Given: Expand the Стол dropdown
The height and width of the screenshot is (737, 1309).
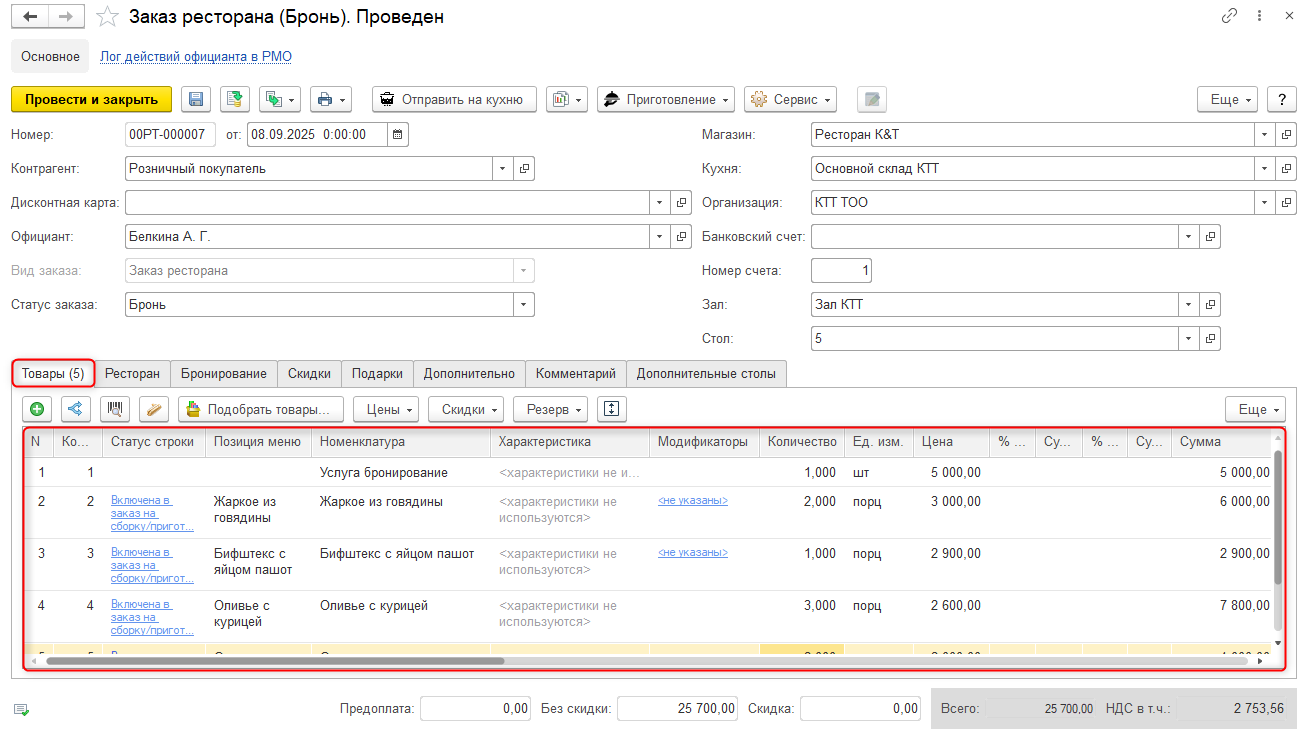Looking at the screenshot, I should 1188,339.
